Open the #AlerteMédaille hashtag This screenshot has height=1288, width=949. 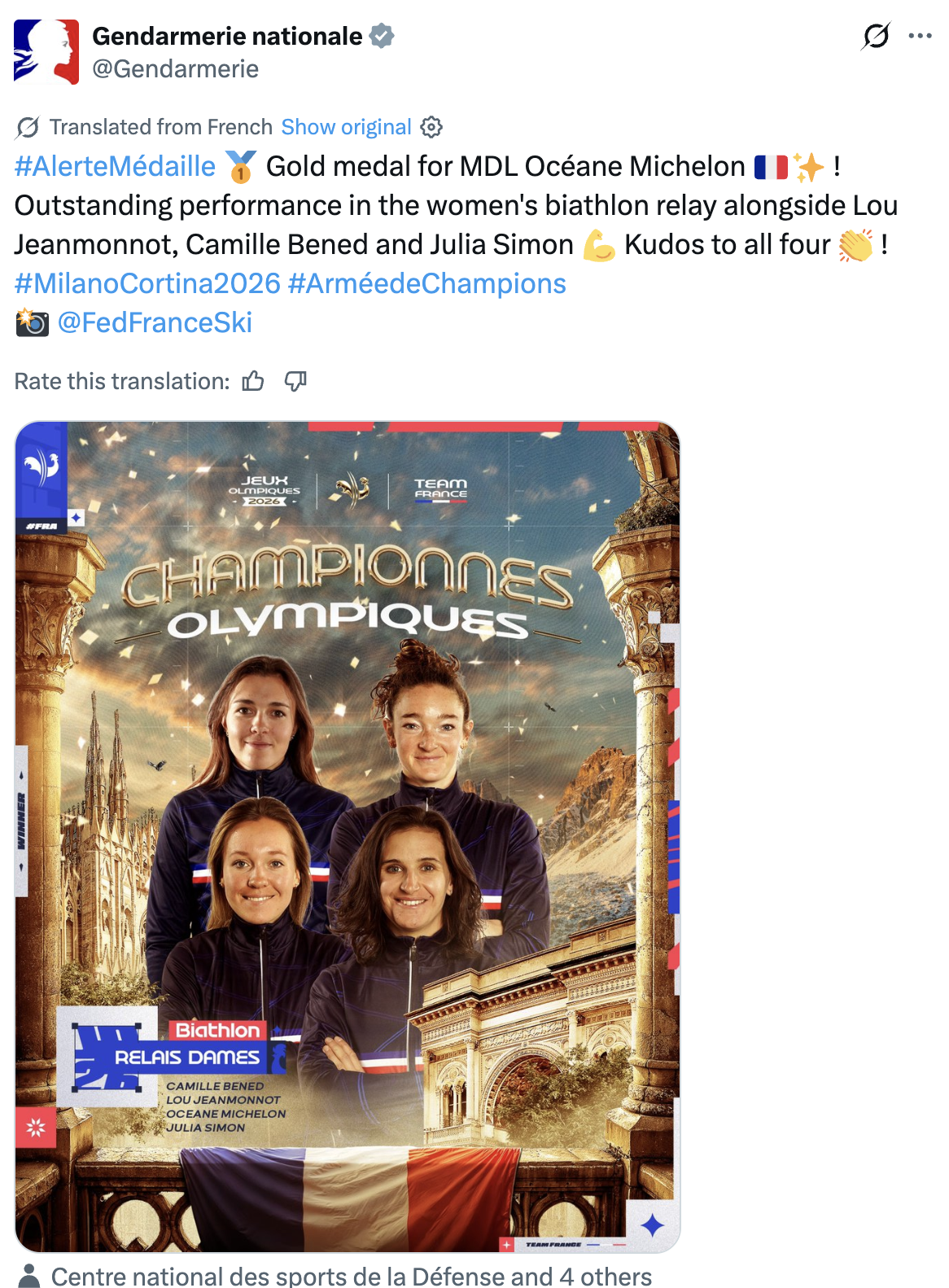point(115,166)
